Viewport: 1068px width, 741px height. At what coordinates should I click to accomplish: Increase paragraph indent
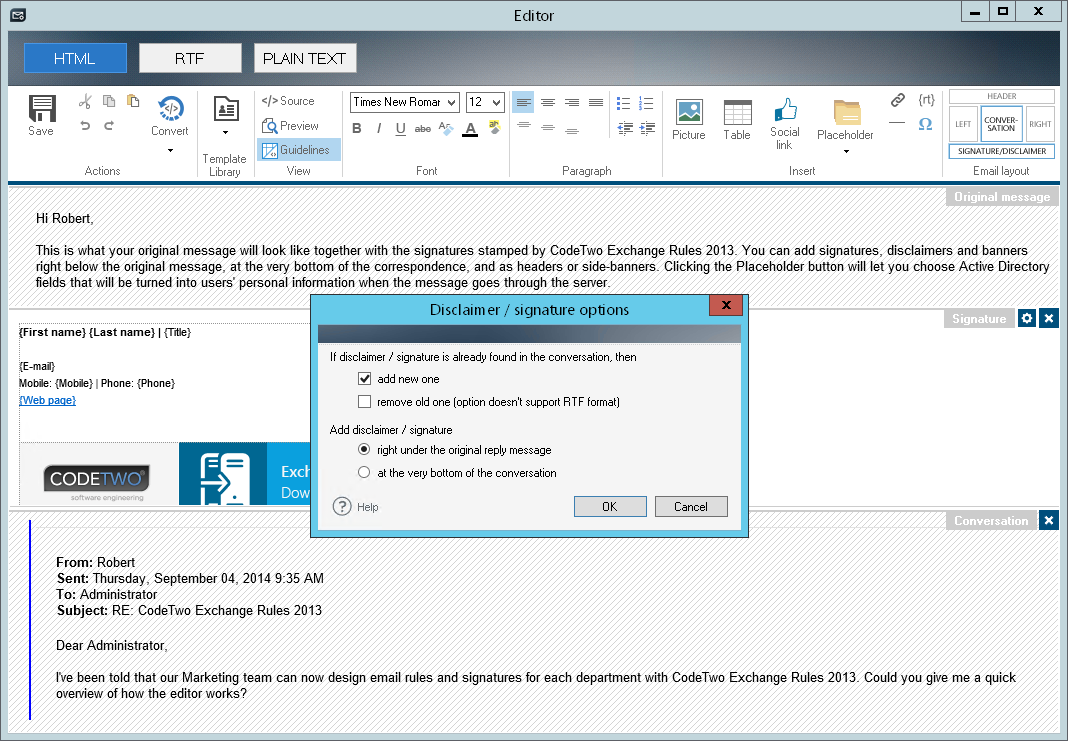(x=647, y=127)
